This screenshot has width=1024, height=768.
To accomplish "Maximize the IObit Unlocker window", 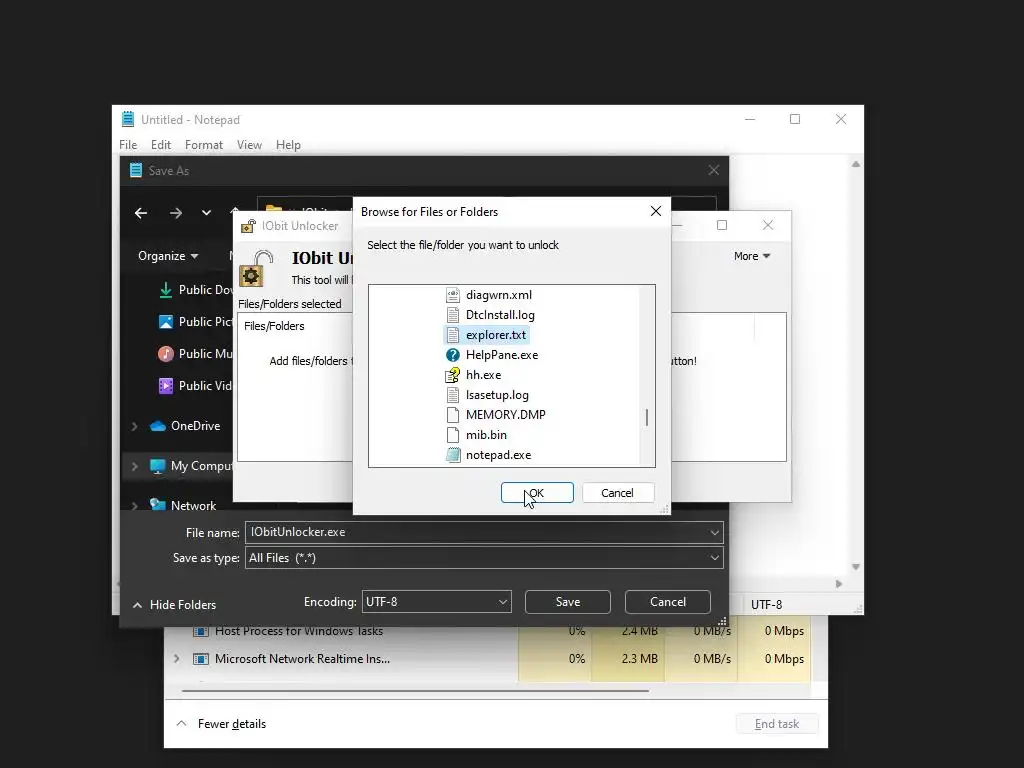I will coord(722,225).
